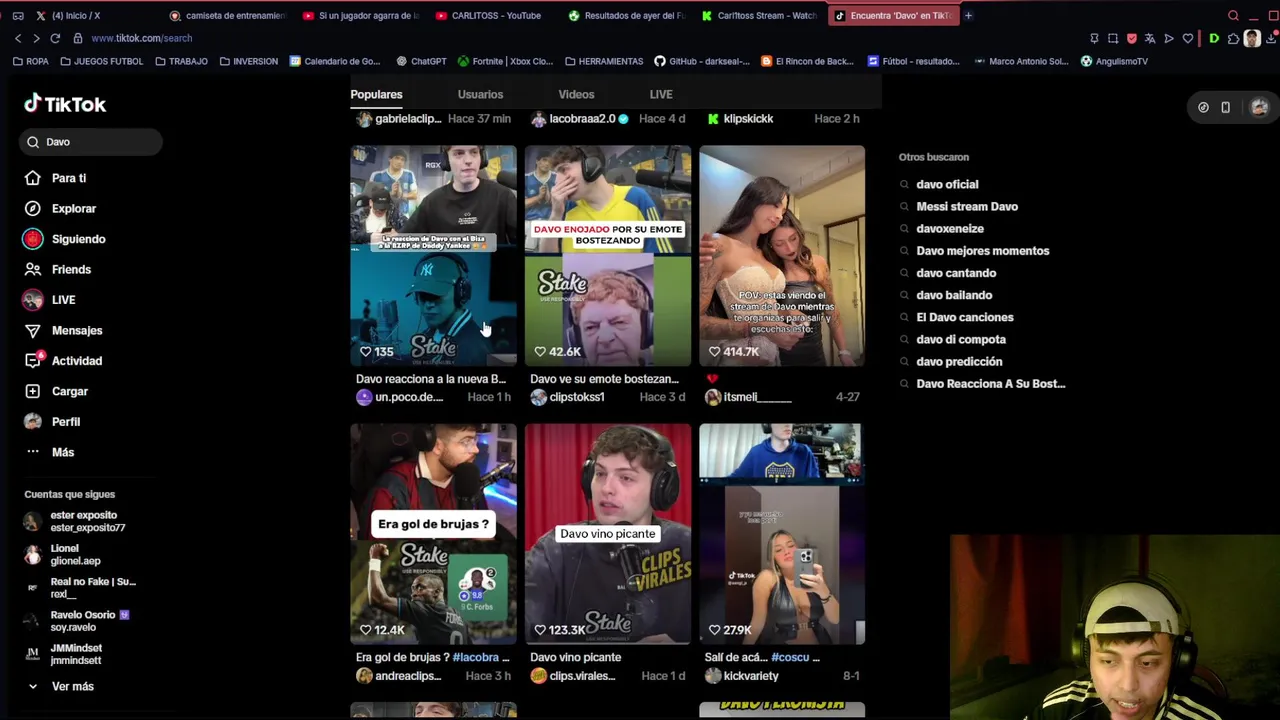Go back in browser history

[x=18, y=38]
